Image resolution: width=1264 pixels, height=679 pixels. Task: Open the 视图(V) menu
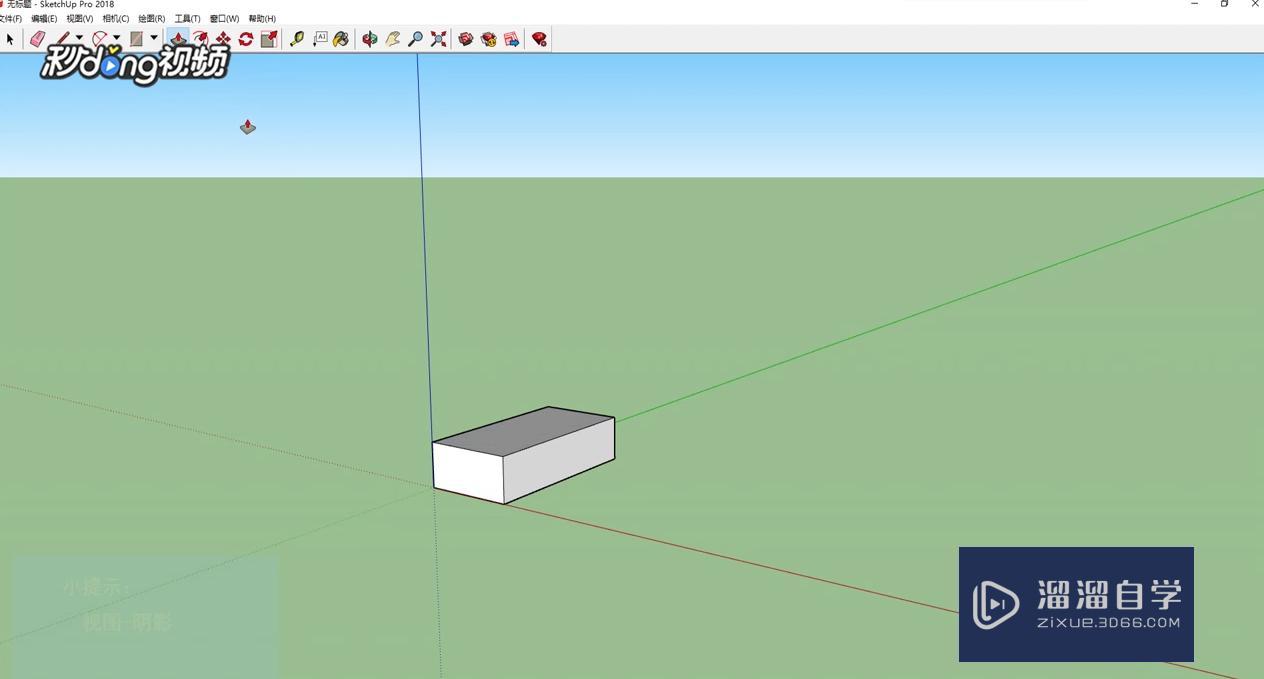point(80,18)
